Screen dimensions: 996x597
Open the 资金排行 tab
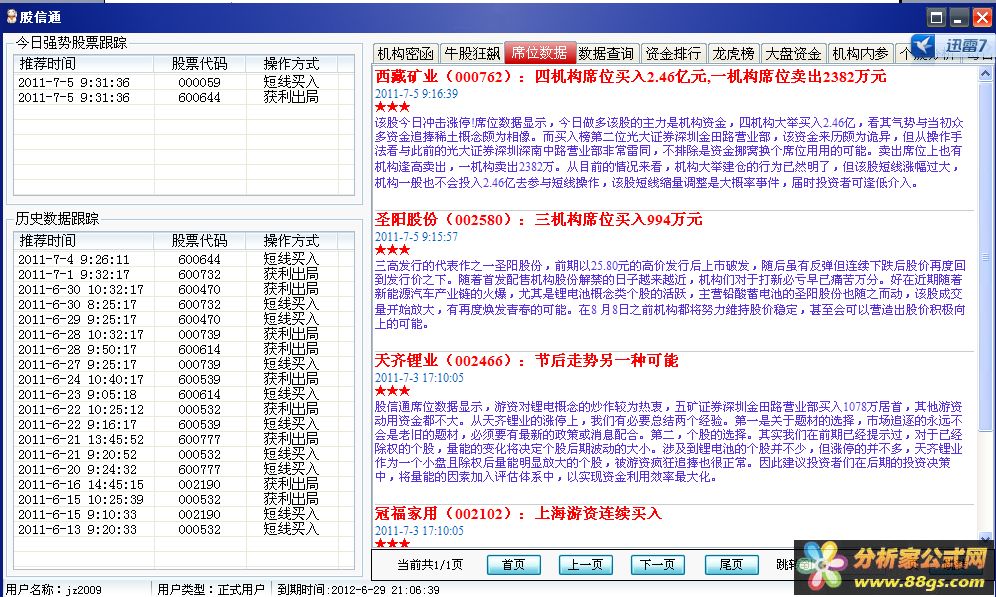pos(673,53)
